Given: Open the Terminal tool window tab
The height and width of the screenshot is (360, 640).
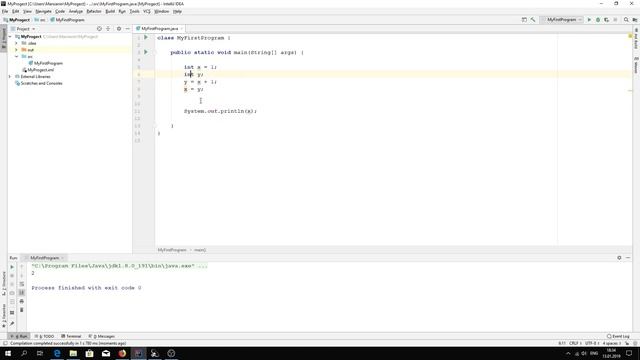Looking at the screenshot, I should [x=71, y=336].
